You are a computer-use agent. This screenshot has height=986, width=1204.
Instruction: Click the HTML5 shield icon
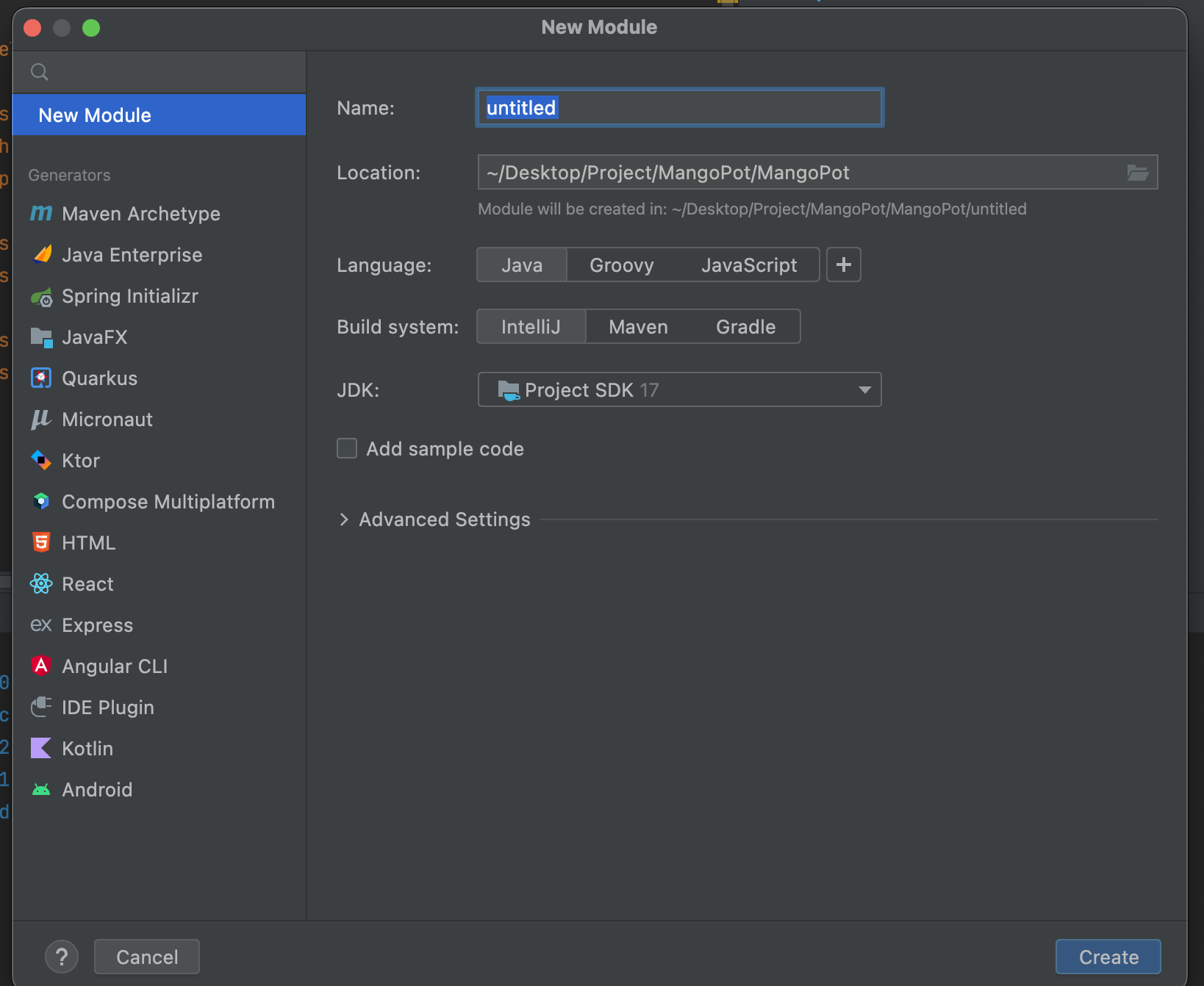pos(41,543)
